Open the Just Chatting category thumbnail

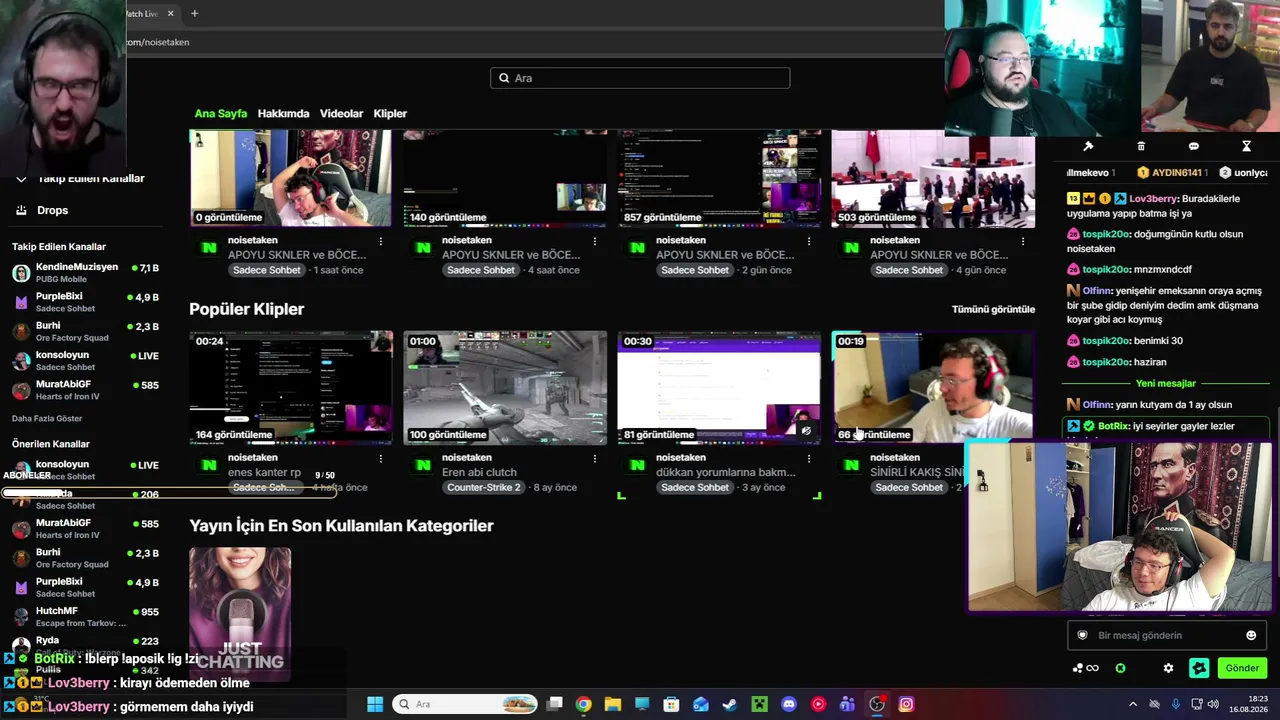pos(240,614)
